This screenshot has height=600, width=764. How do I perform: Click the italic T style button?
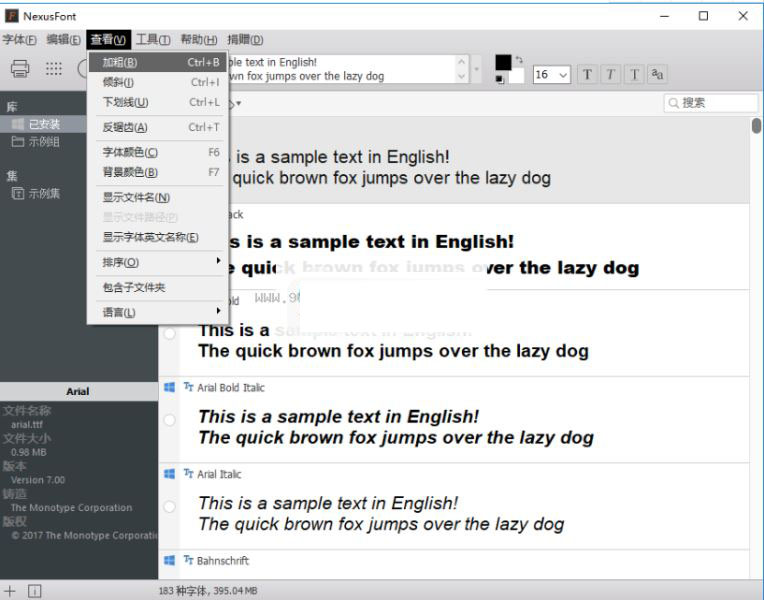point(610,75)
